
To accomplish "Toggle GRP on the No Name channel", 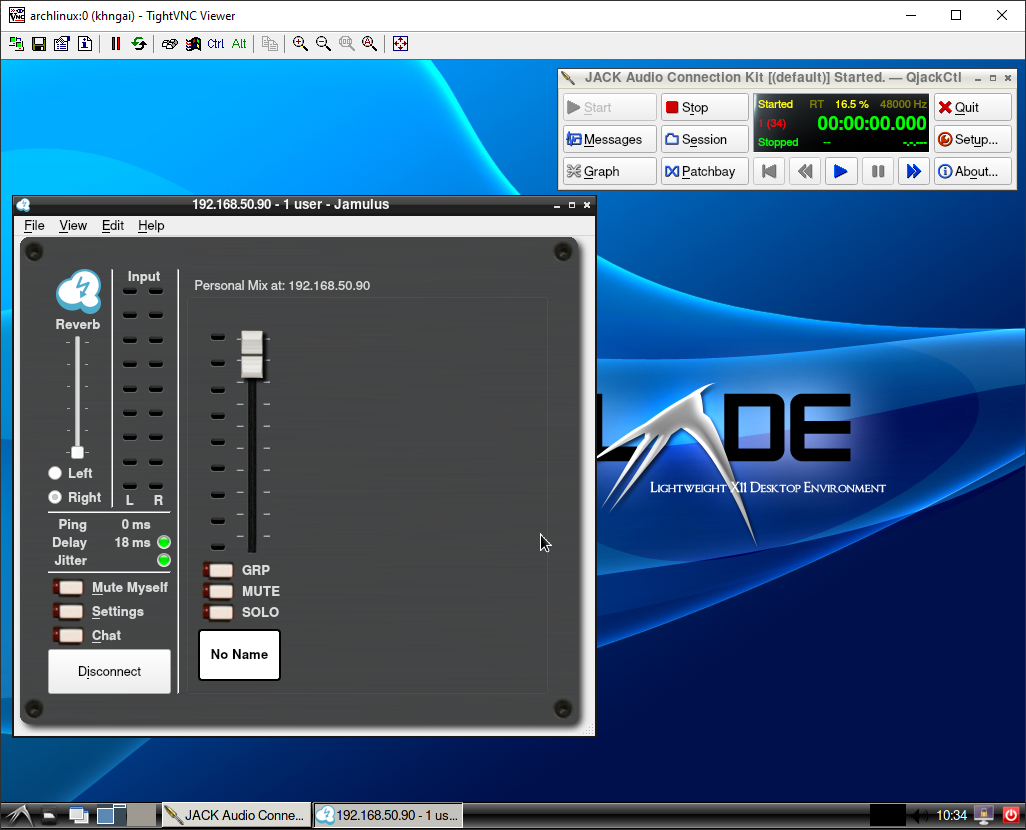I will coord(219,570).
